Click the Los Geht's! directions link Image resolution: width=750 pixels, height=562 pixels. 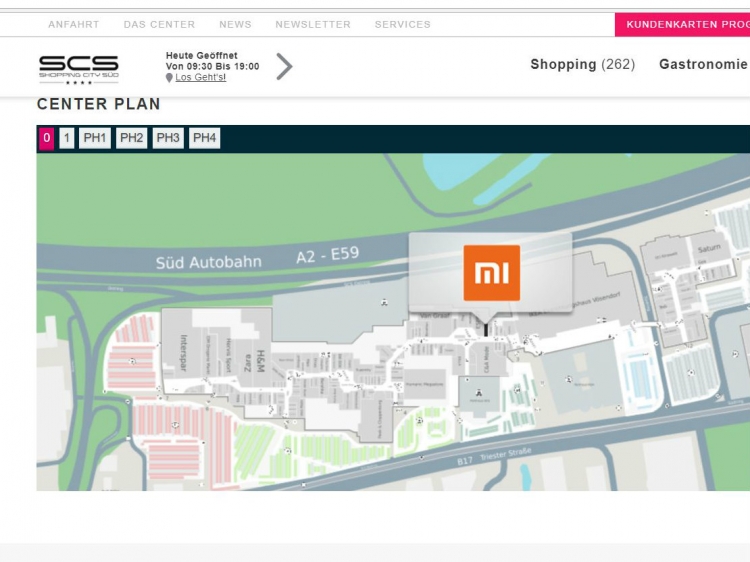pyautogui.click(x=200, y=78)
